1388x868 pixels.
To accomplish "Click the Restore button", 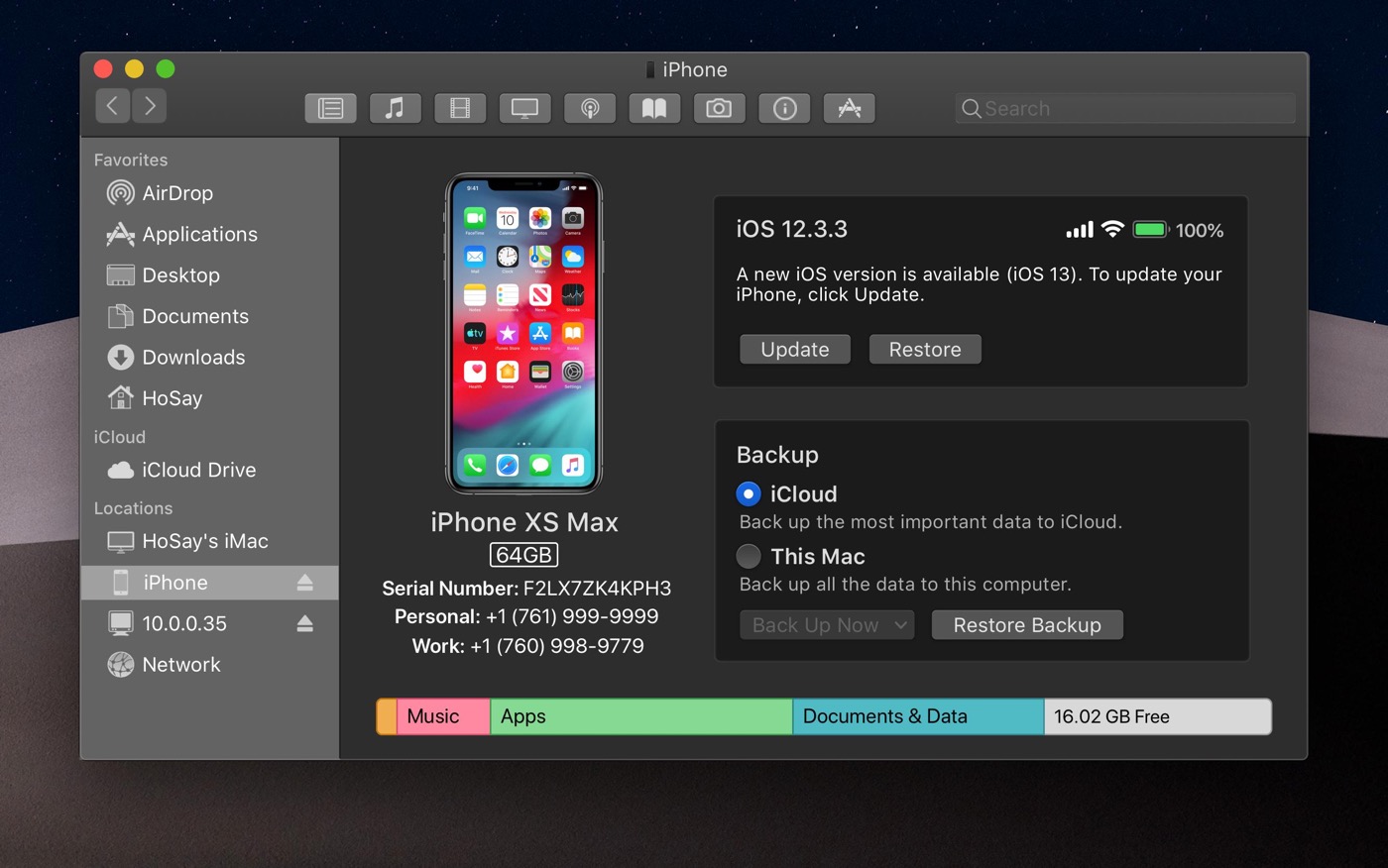I will [x=925, y=349].
